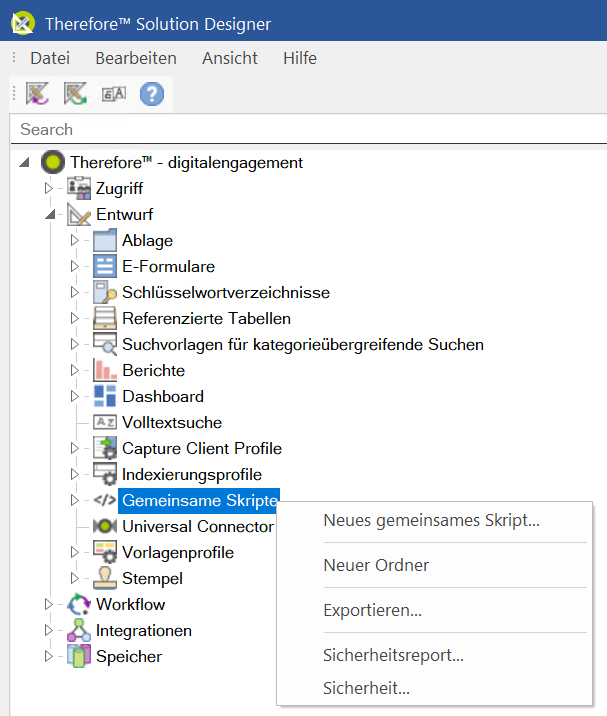Expand the Suchvorlagen node arrow
The height and width of the screenshot is (716, 607).
coord(75,344)
